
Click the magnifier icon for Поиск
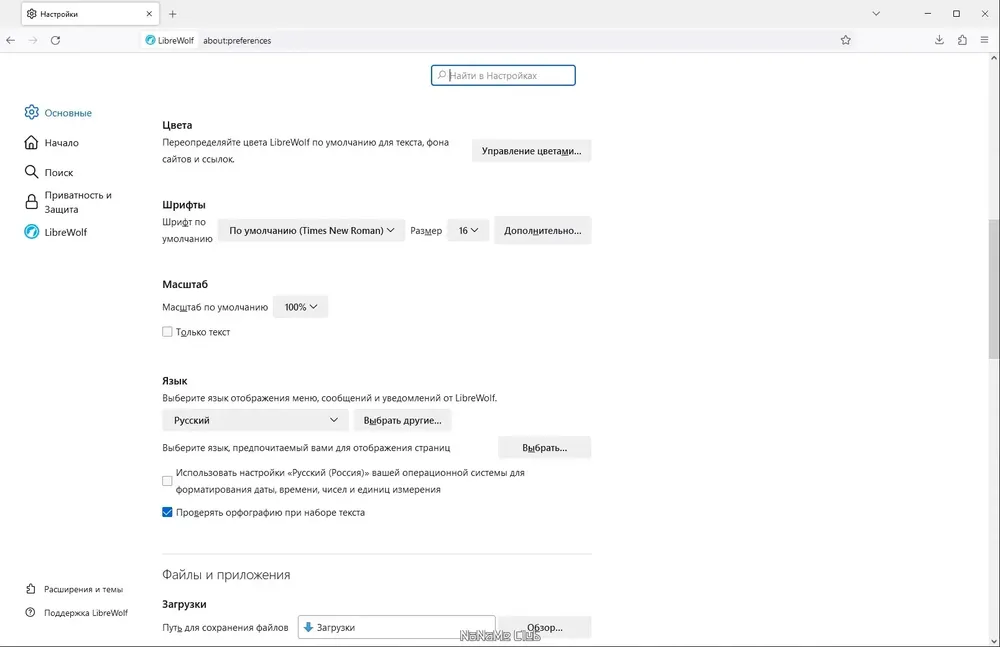(x=31, y=172)
